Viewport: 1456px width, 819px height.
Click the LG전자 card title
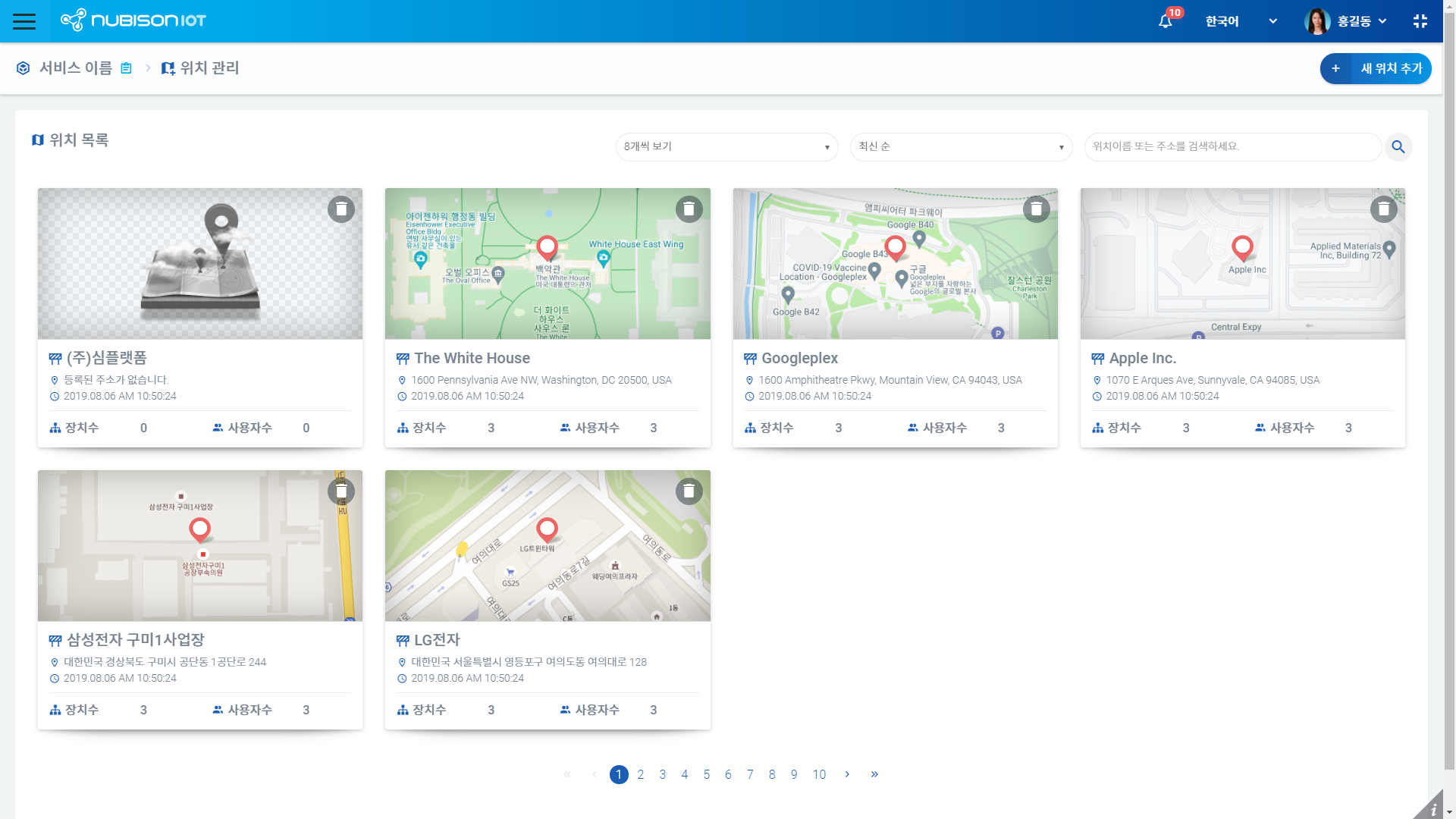pos(437,640)
